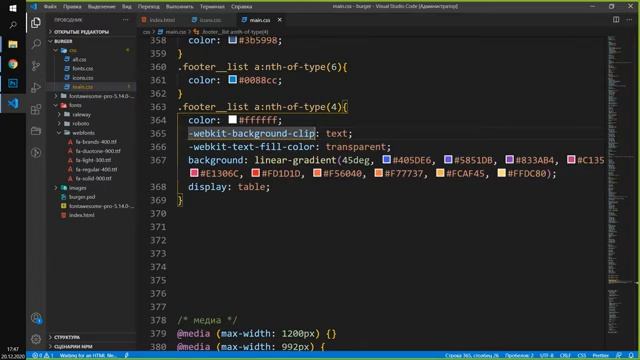640x360 pixels.
Task: Click the minimap code overview
Action: click(620, 184)
